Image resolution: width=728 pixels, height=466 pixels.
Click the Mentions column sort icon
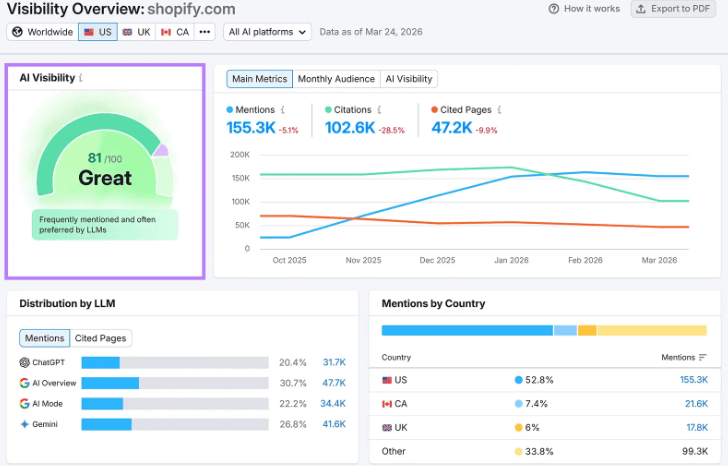tap(702, 357)
